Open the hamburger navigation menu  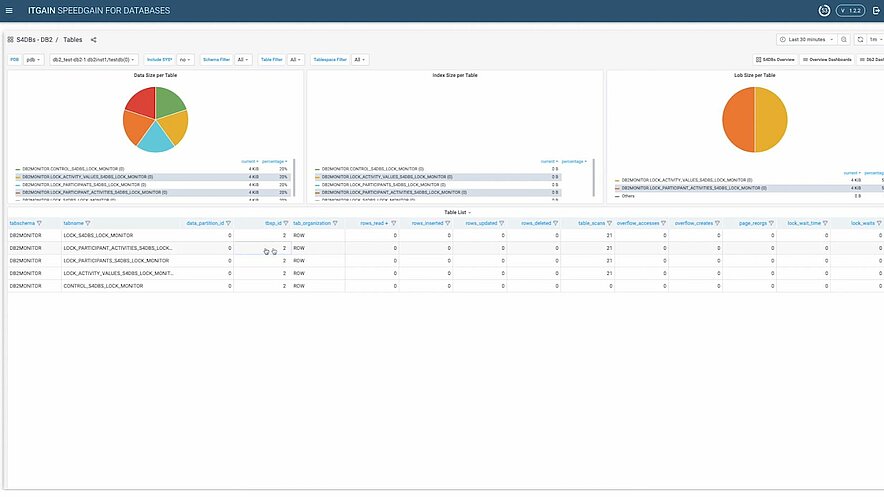pyautogui.click(x=9, y=10)
